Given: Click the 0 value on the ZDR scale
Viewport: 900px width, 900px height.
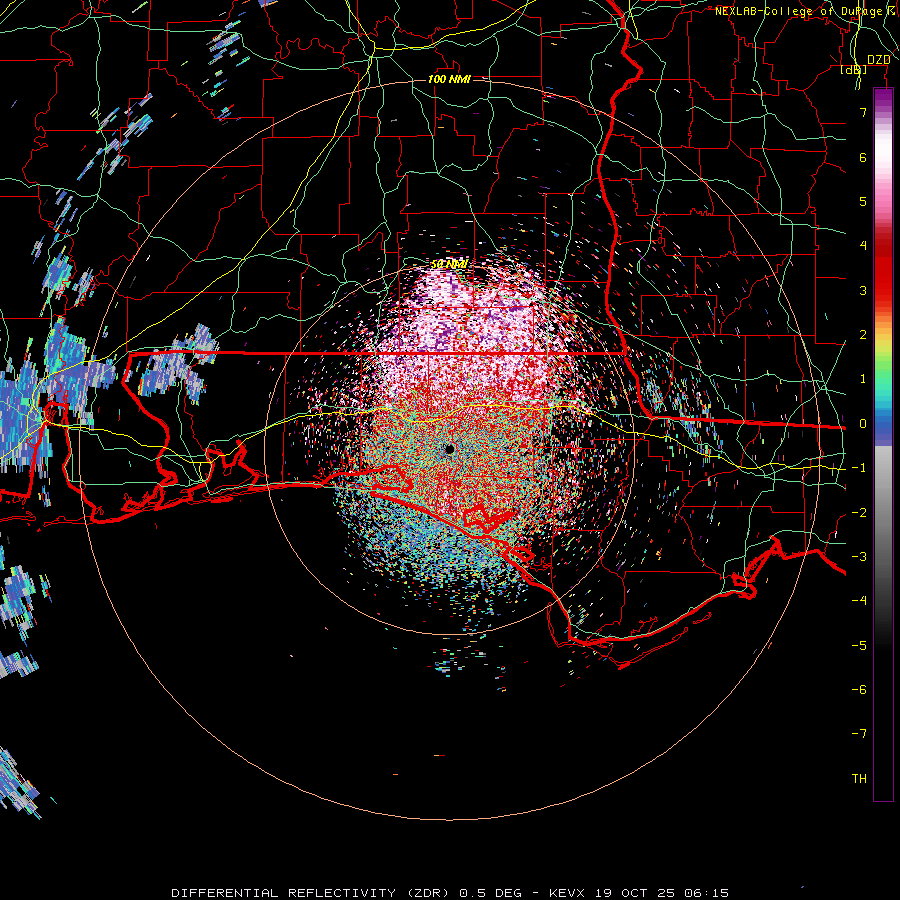Looking at the screenshot, I should pos(863,424).
